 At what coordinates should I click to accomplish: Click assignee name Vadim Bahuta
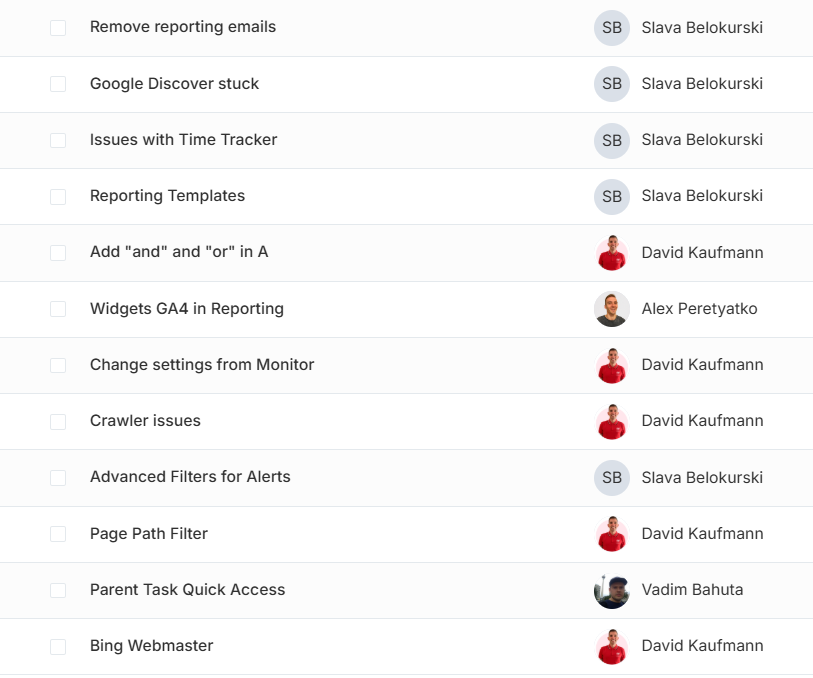692,590
